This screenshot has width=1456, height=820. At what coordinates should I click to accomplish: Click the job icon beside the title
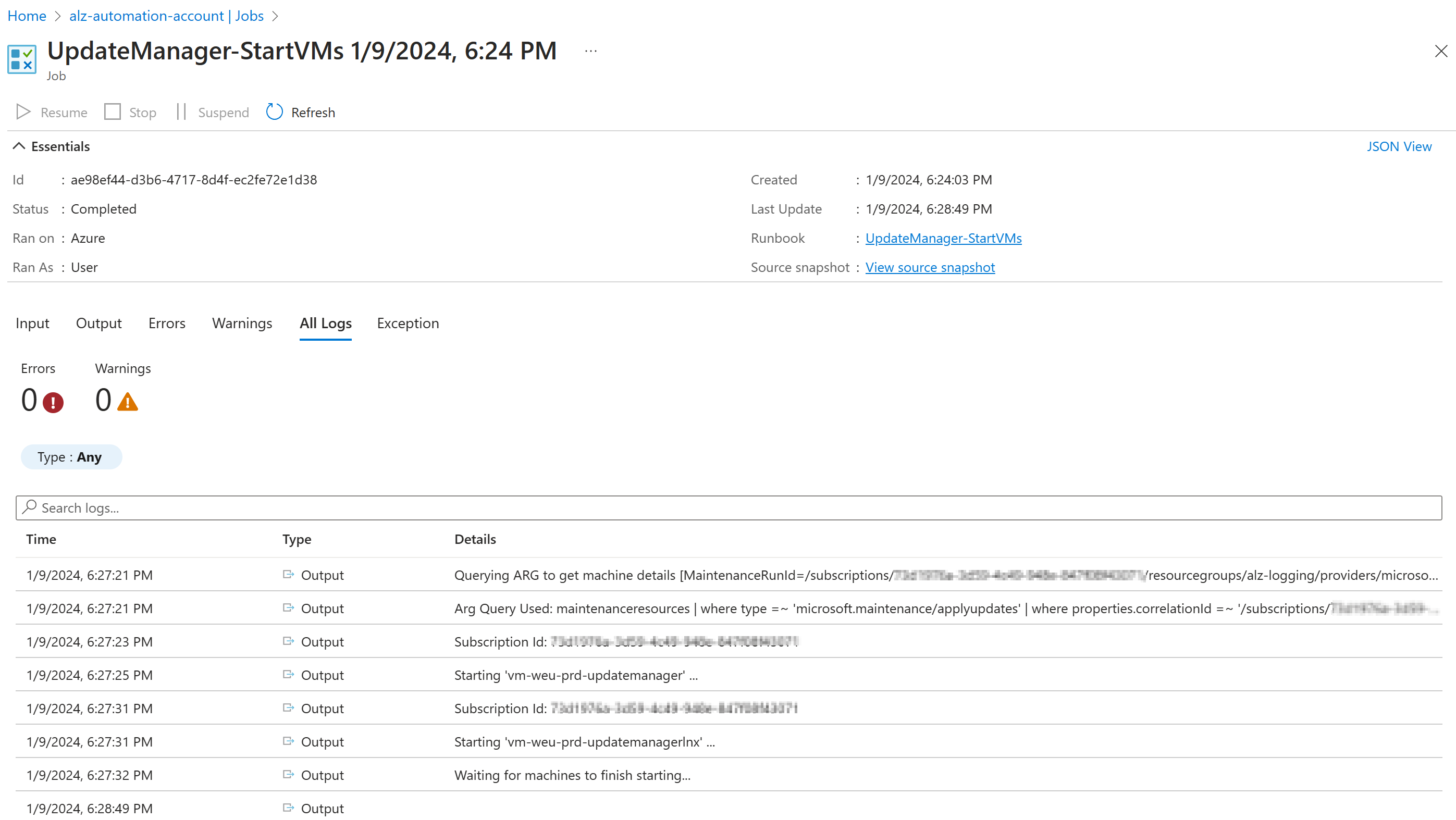[x=22, y=59]
